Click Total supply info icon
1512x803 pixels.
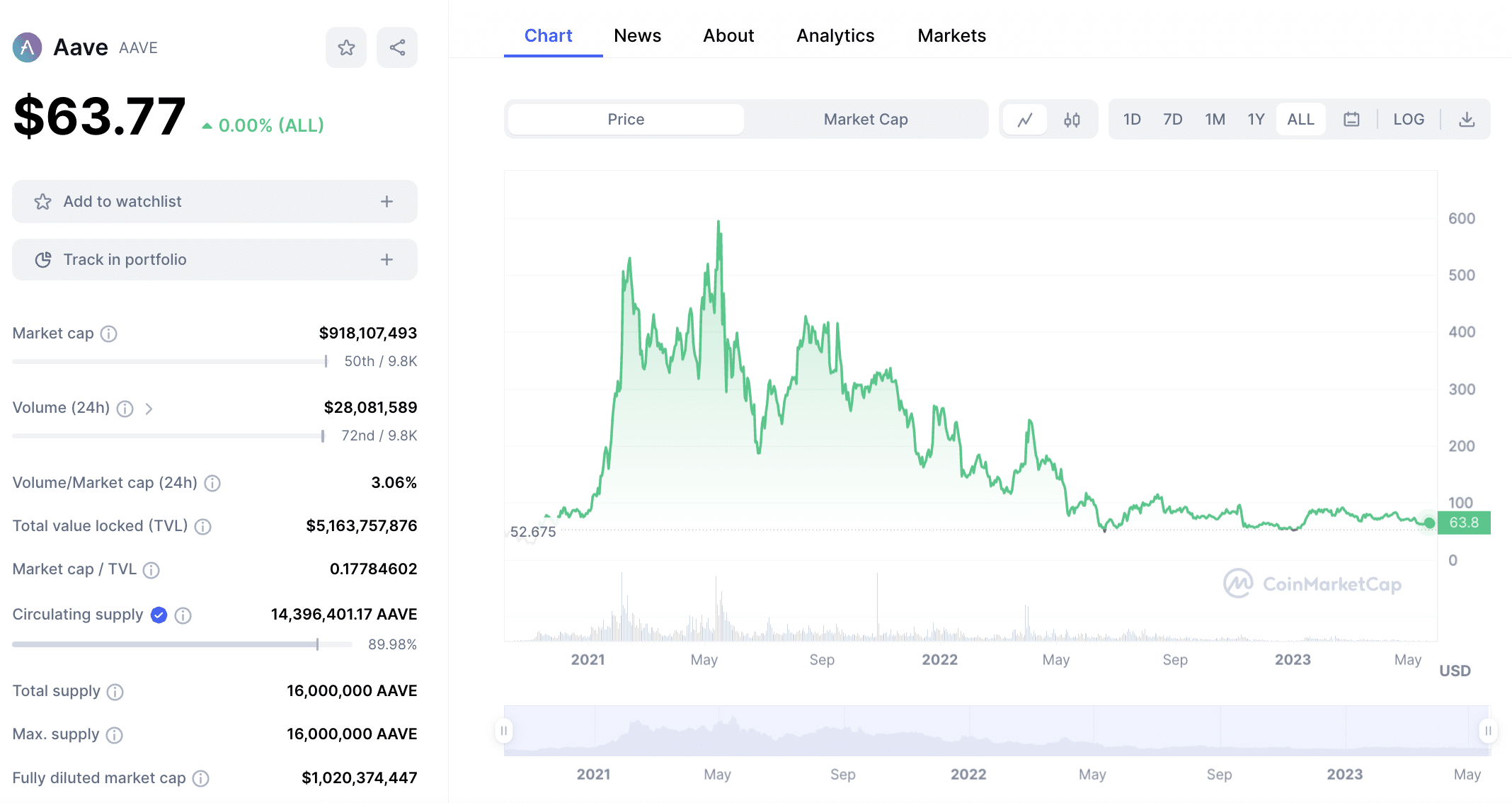115,692
